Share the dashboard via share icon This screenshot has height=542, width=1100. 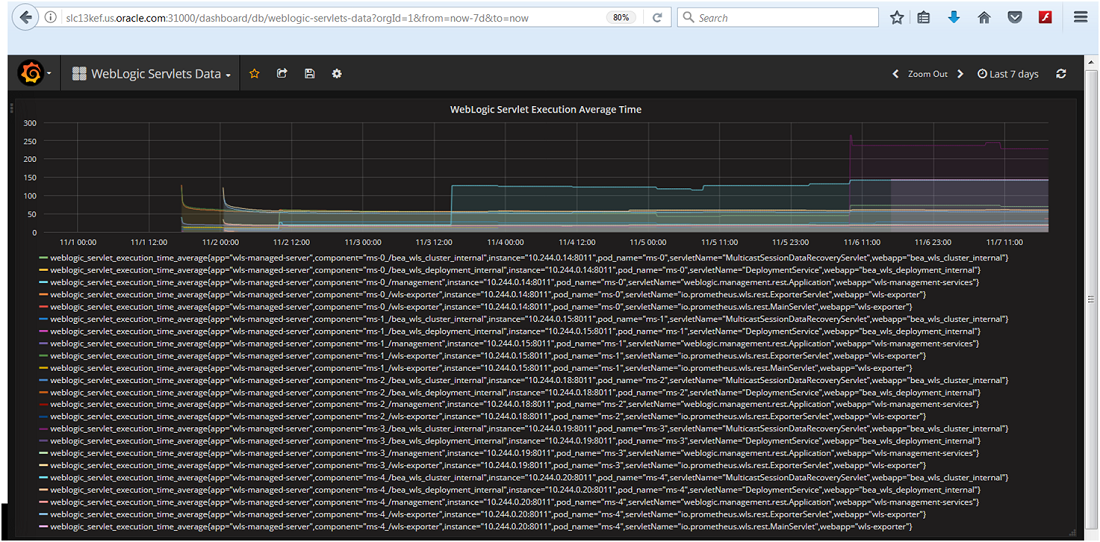click(282, 74)
